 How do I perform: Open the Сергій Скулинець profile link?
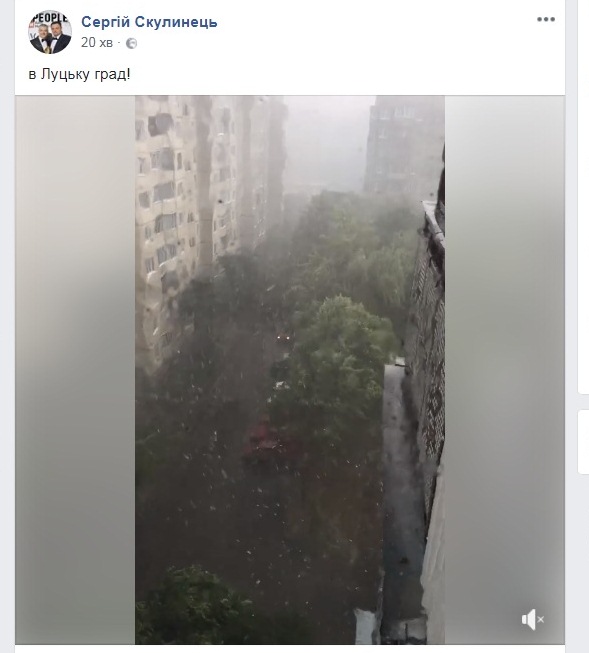(x=149, y=22)
